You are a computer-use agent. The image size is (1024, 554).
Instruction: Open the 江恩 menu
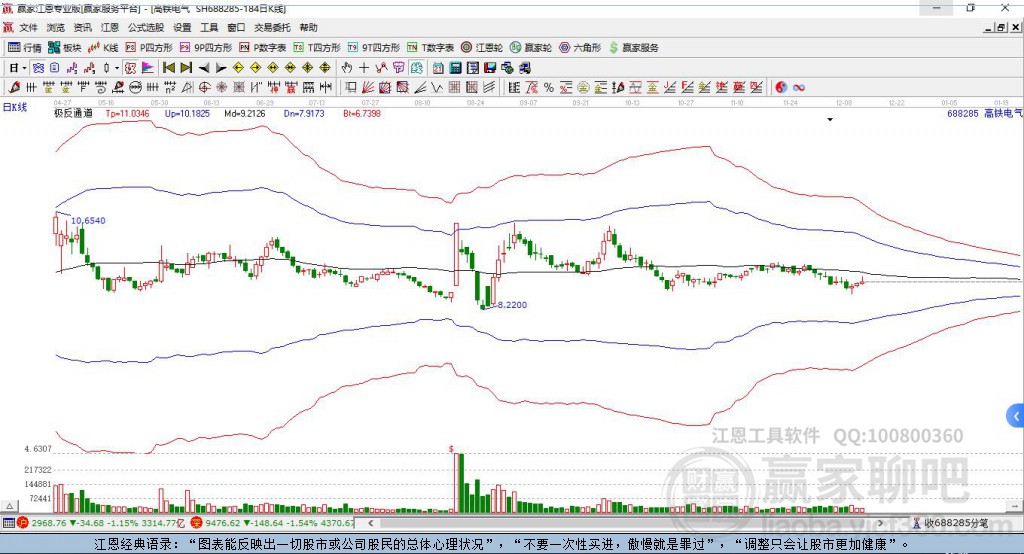click(x=110, y=27)
